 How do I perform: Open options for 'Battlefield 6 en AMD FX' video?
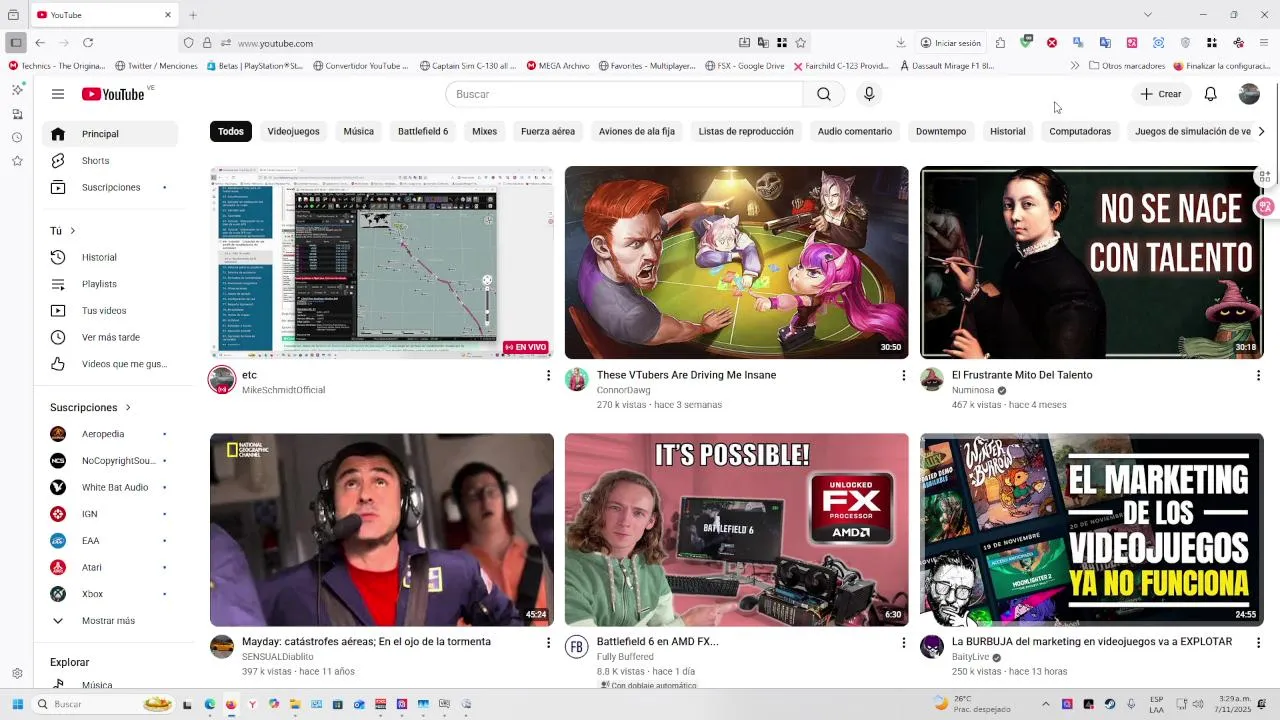click(x=903, y=642)
